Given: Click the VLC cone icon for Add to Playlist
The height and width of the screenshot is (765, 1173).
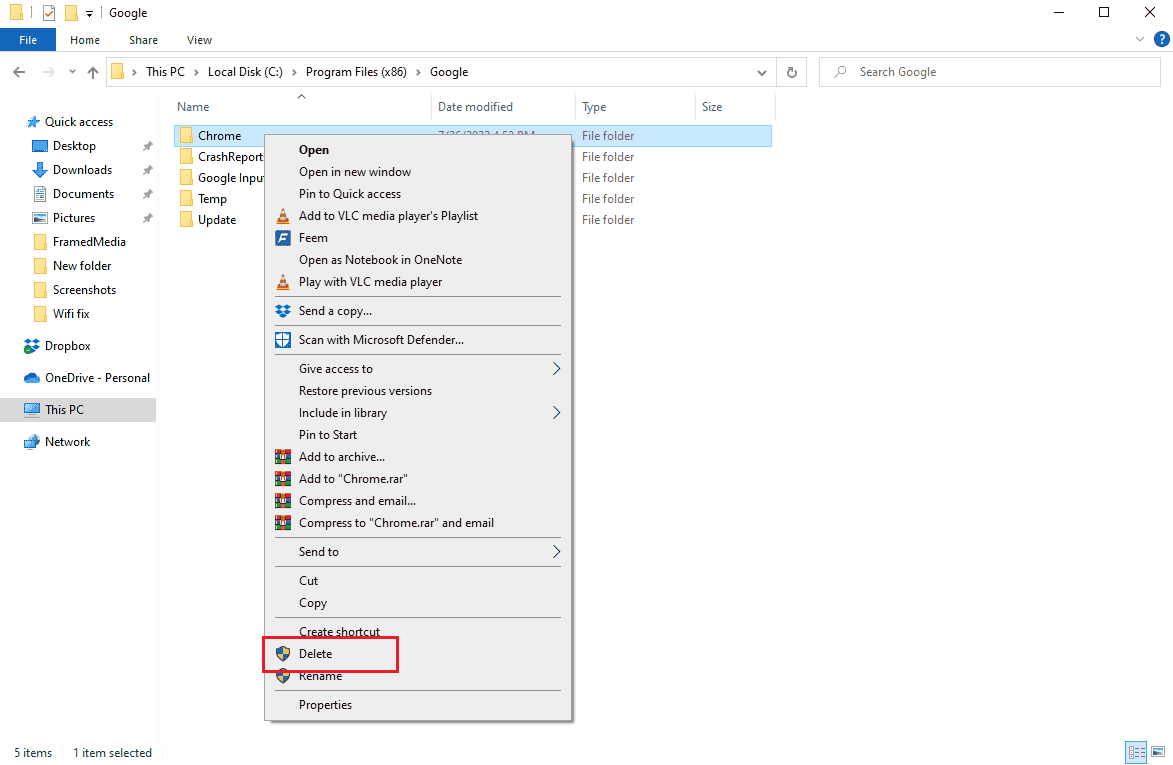Looking at the screenshot, I should point(282,216).
